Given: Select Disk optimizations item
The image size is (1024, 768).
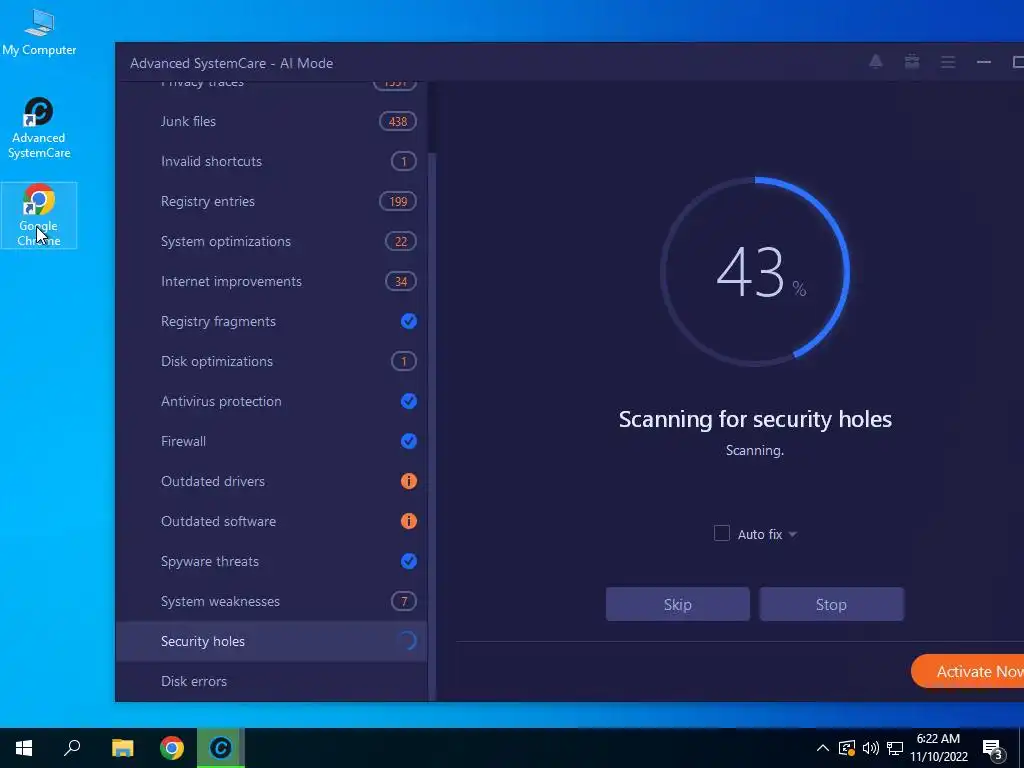Looking at the screenshot, I should coord(272,361).
